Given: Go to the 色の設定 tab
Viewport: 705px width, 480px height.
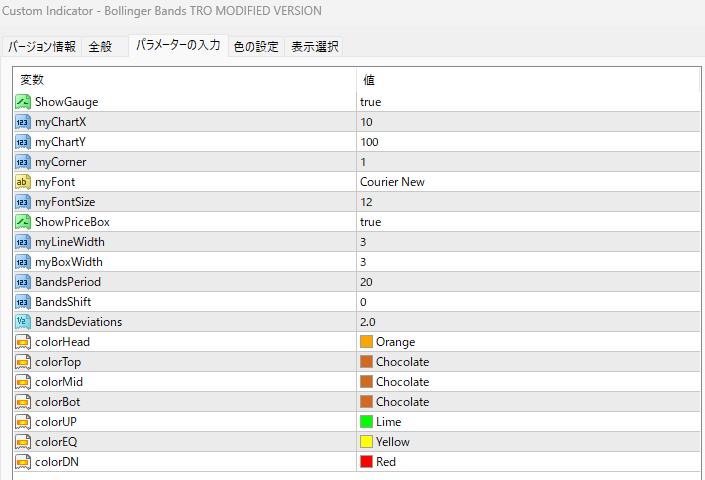Looking at the screenshot, I should 256,47.
